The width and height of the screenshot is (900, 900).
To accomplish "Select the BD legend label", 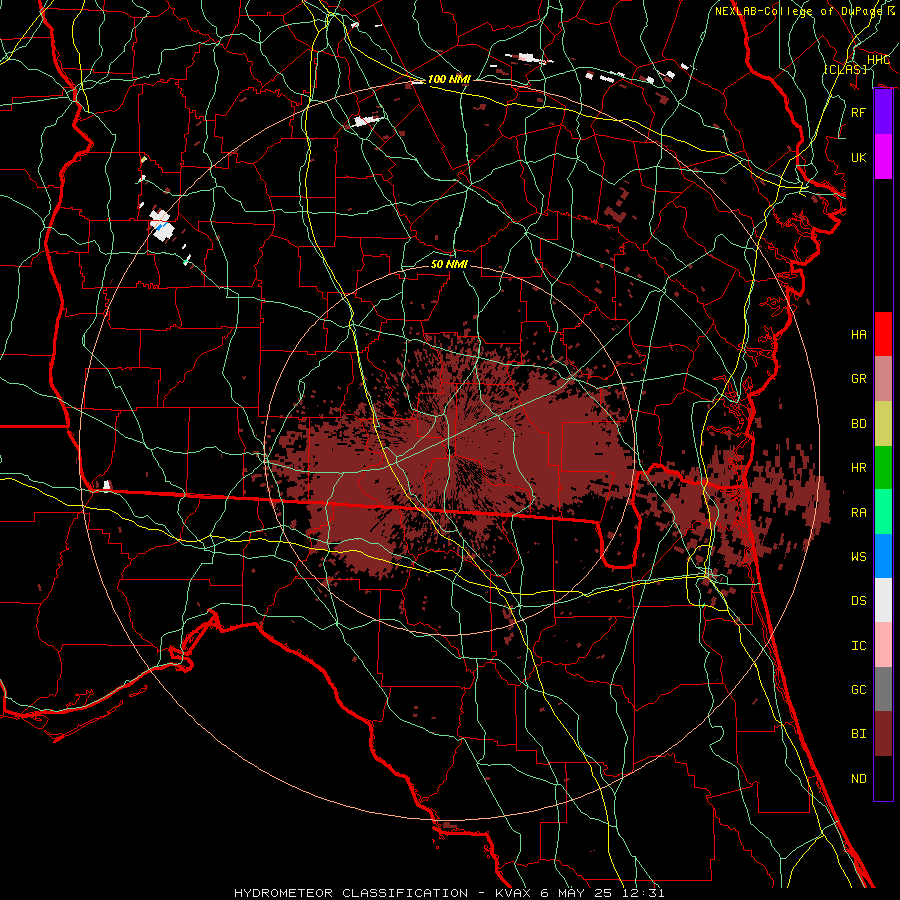I will [859, 424].
